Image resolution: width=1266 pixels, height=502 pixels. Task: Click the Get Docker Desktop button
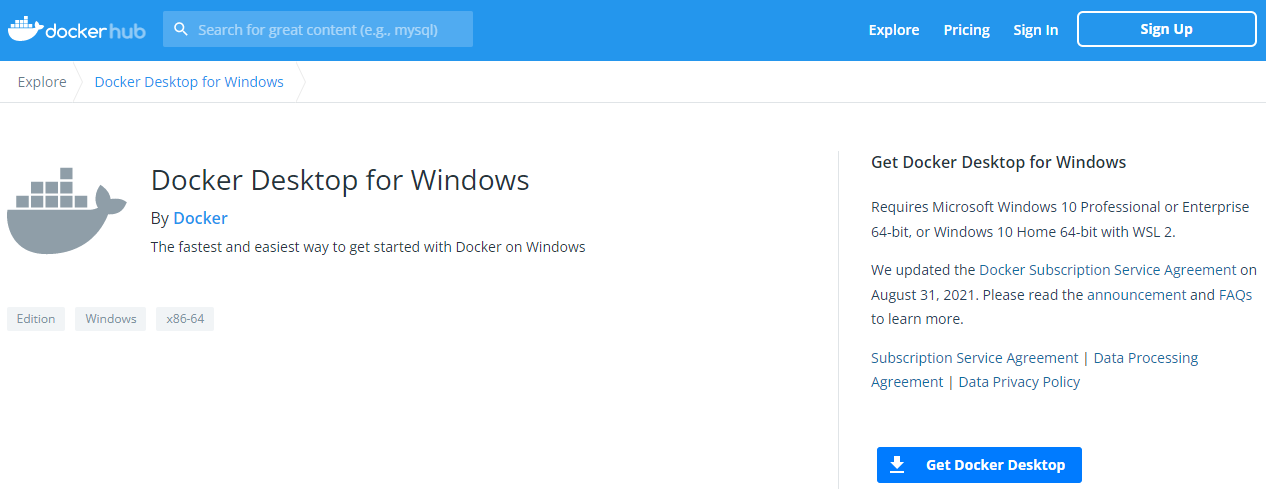(979, 465)
